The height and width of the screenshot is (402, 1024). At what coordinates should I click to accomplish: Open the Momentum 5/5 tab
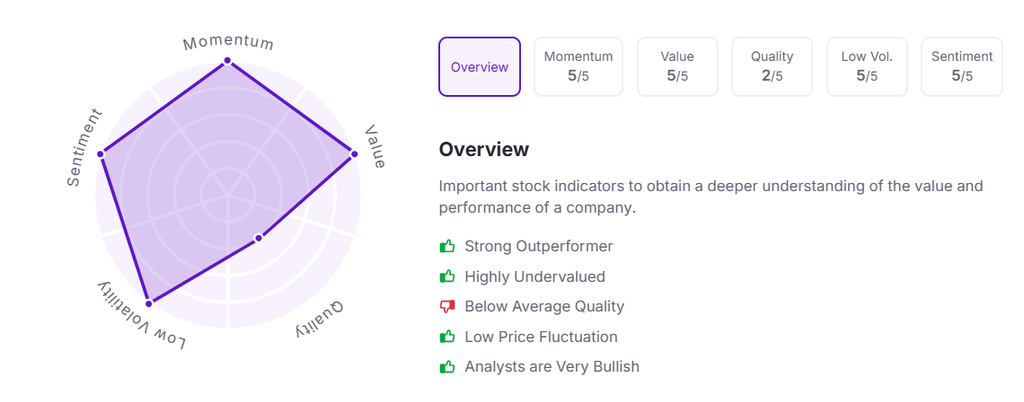coord(578,67)
